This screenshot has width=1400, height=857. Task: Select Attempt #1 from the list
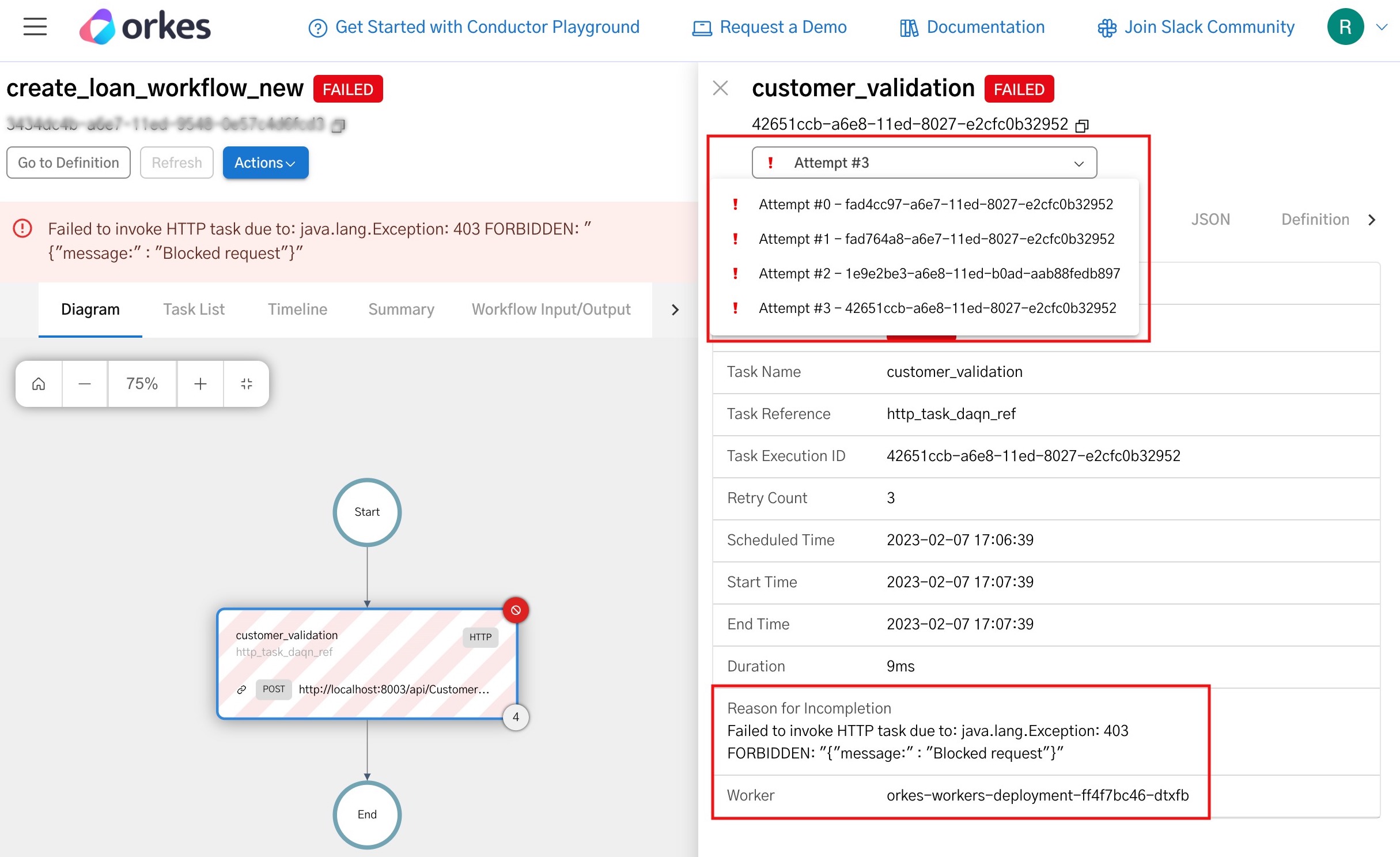pos(936,239)
